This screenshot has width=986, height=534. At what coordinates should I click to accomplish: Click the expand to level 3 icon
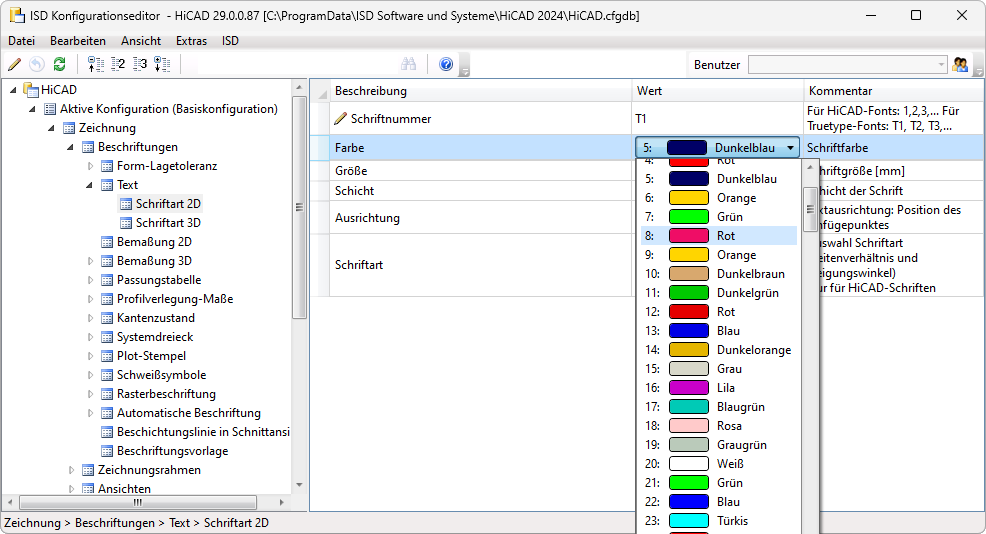coord(140,64)
